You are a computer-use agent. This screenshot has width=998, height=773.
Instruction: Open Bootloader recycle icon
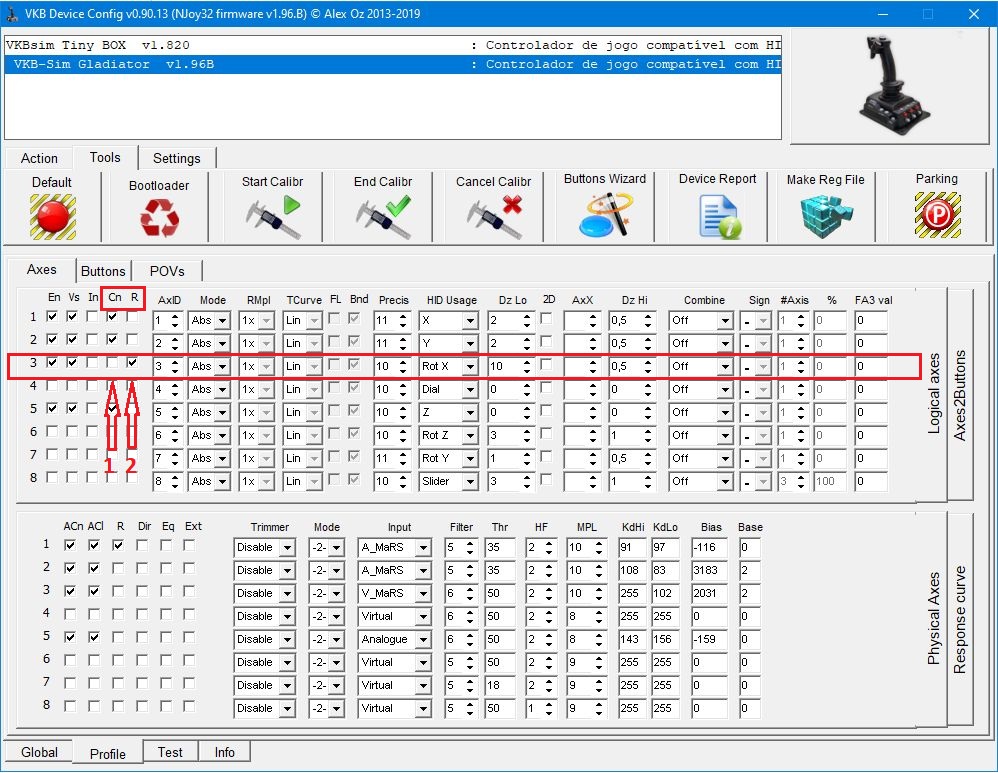[159, 218]
